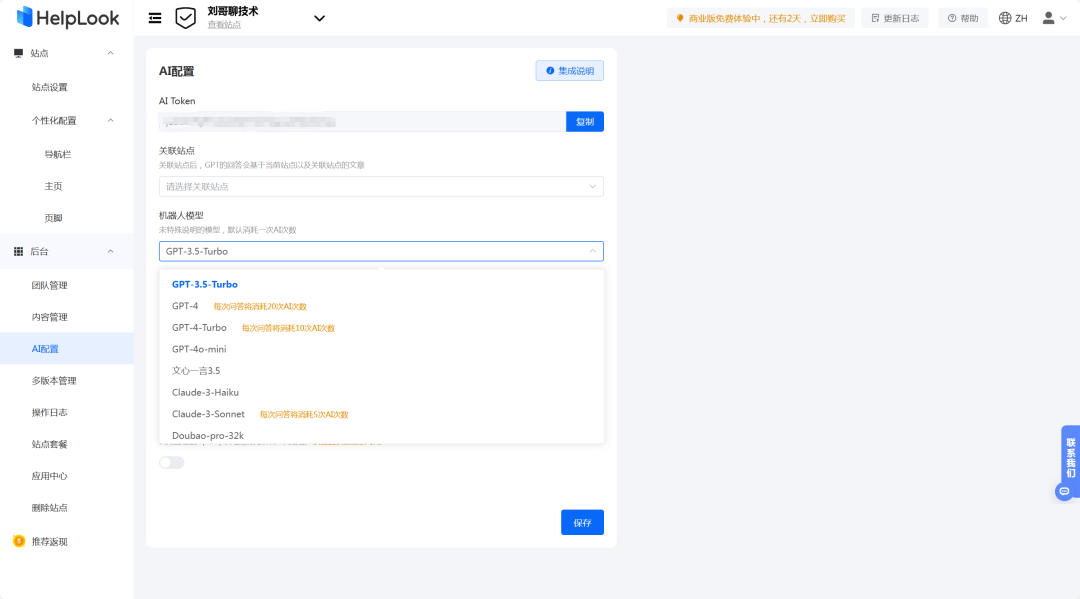The width and height of the screenshot is (1080, 599).
Task: Select GPT-4-Turbo model option
Action: coord(382,328)
